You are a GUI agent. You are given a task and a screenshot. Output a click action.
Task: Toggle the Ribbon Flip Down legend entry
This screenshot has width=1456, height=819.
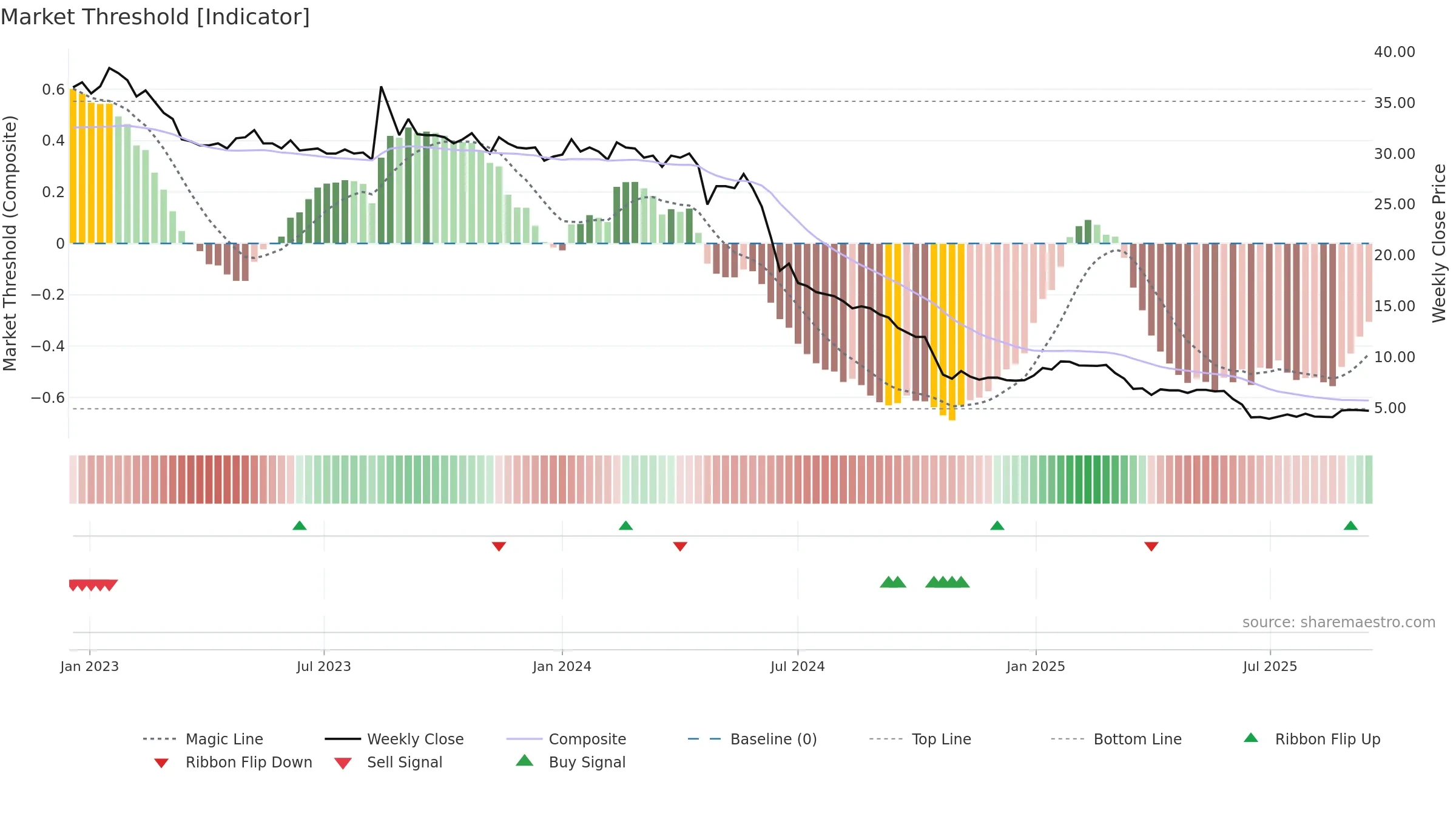point(233,762)
